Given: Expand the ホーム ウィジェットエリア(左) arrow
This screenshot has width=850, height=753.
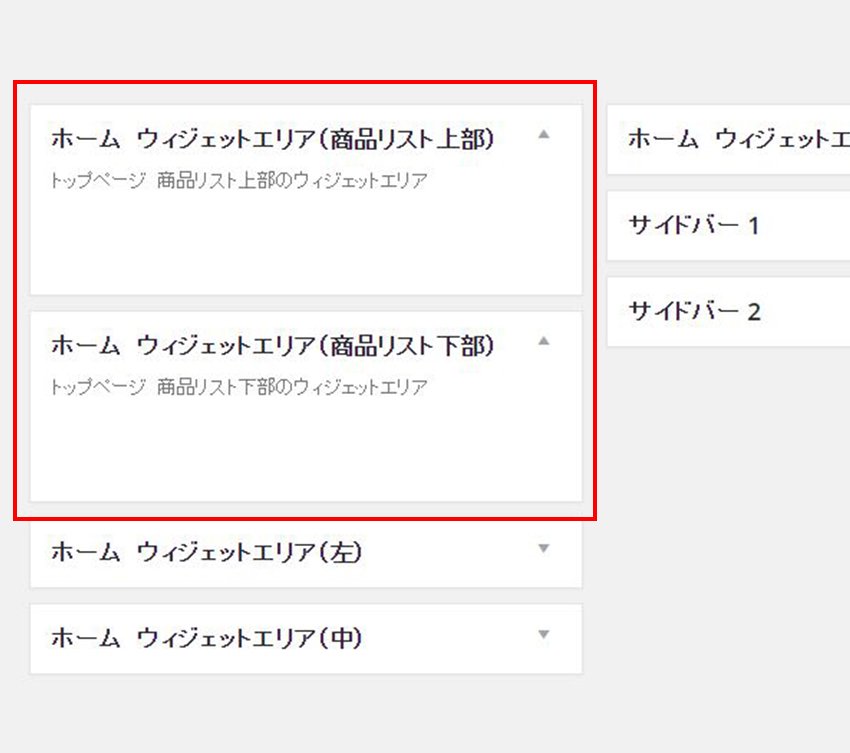Looking at the screenshot, I should pyautogui.click(x=544, y=548).
